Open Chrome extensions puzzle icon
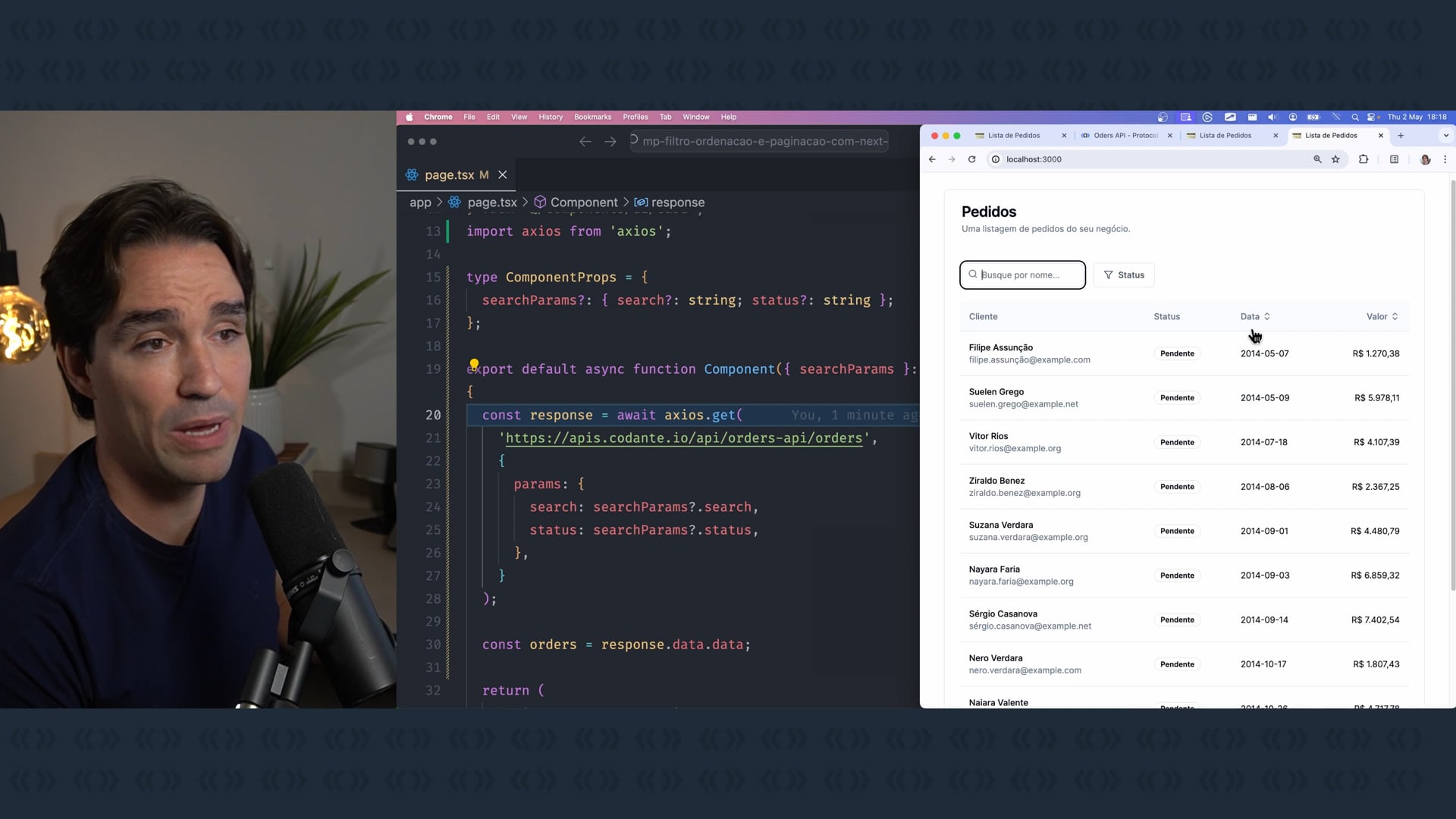Screen dimensions: 1456x819 click(1363, 159)
